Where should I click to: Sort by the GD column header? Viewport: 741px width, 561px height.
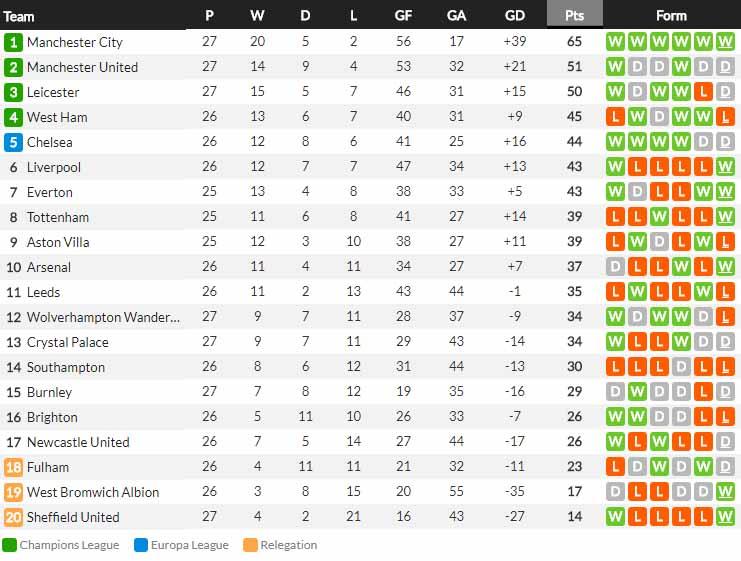pyautogui.click(x=515, y=15)
